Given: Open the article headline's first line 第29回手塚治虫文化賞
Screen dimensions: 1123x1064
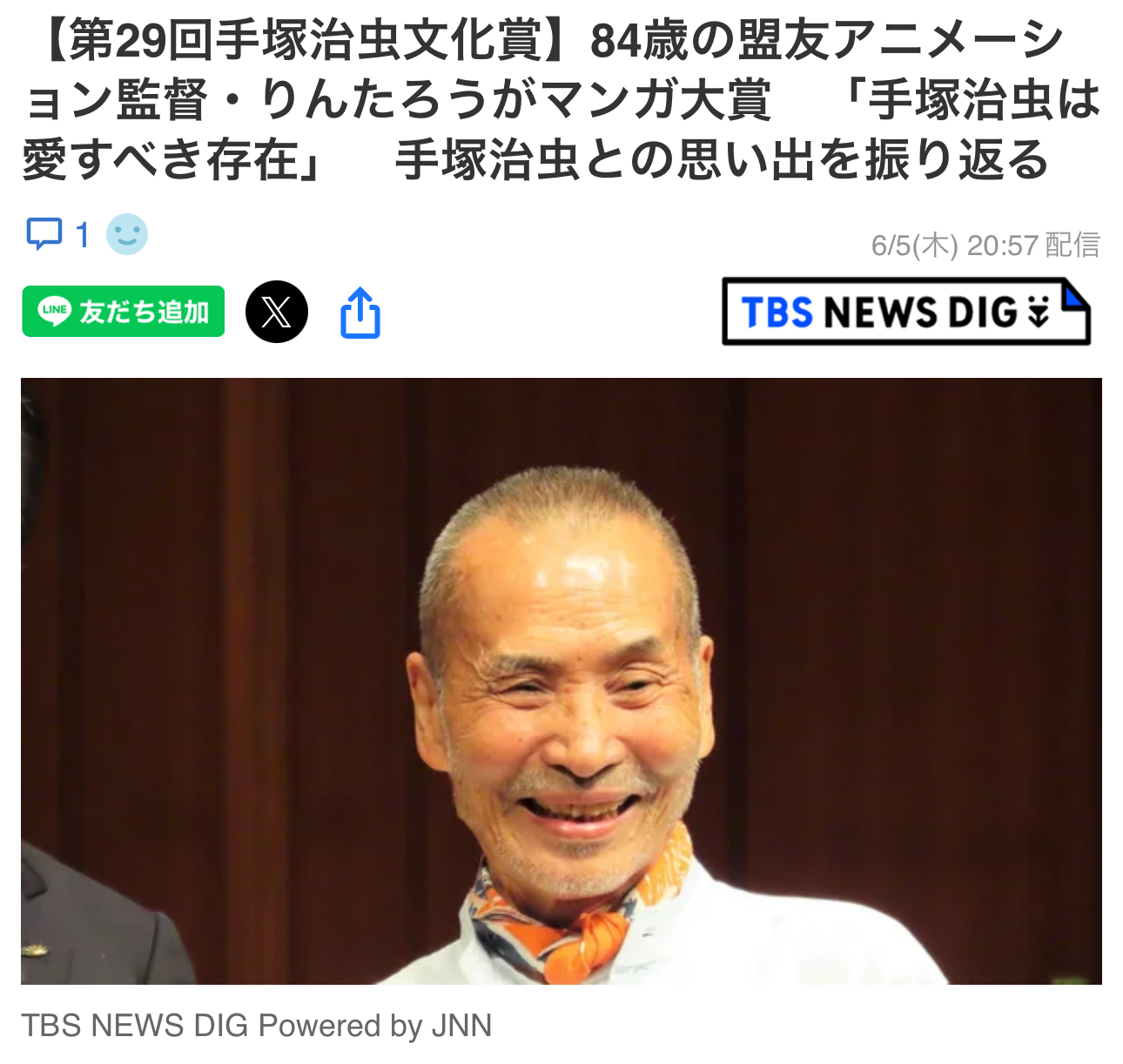Looking at the screenshot, I should [x=305, y=41].
